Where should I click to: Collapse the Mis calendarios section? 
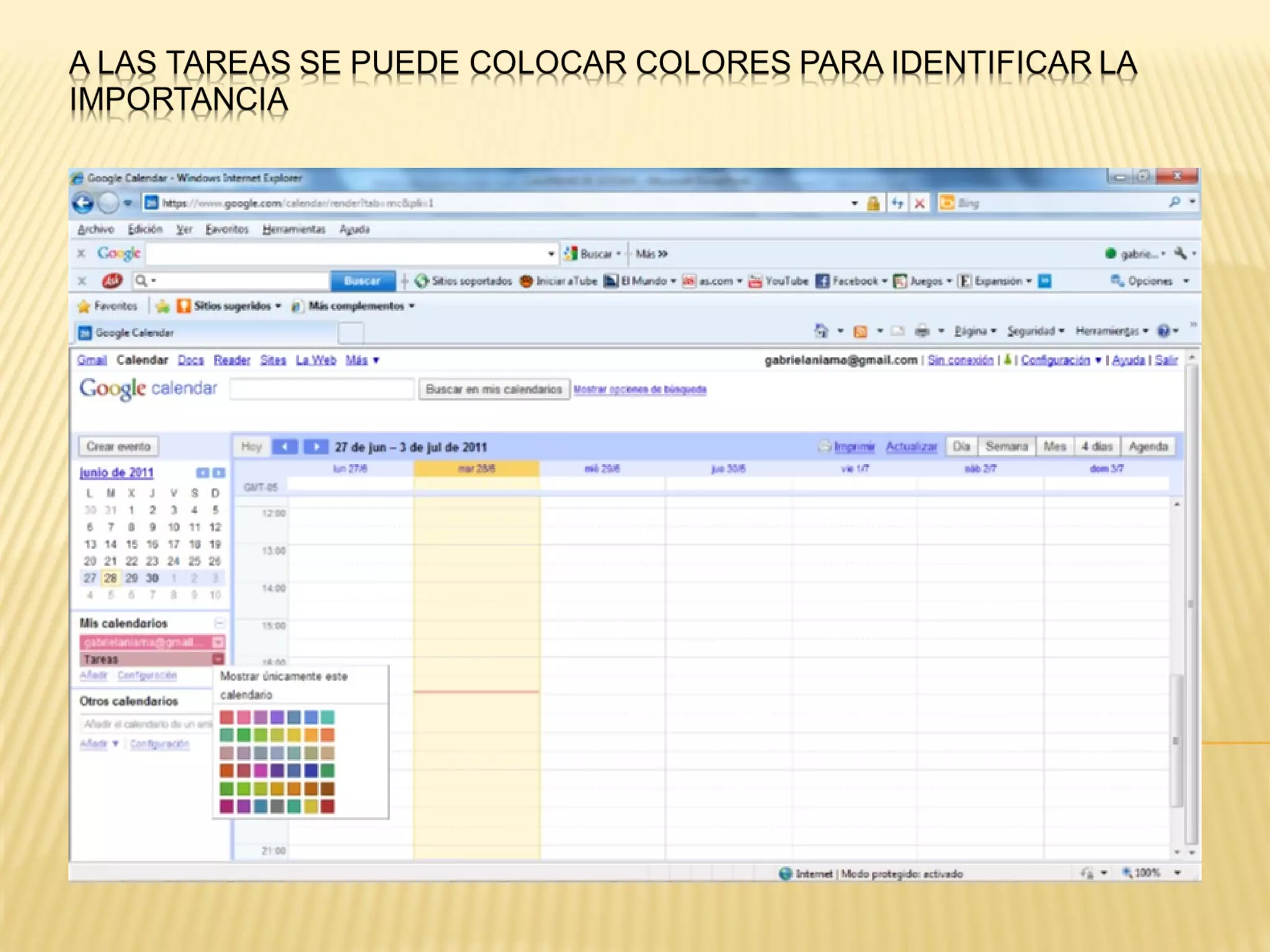point(219,623)
